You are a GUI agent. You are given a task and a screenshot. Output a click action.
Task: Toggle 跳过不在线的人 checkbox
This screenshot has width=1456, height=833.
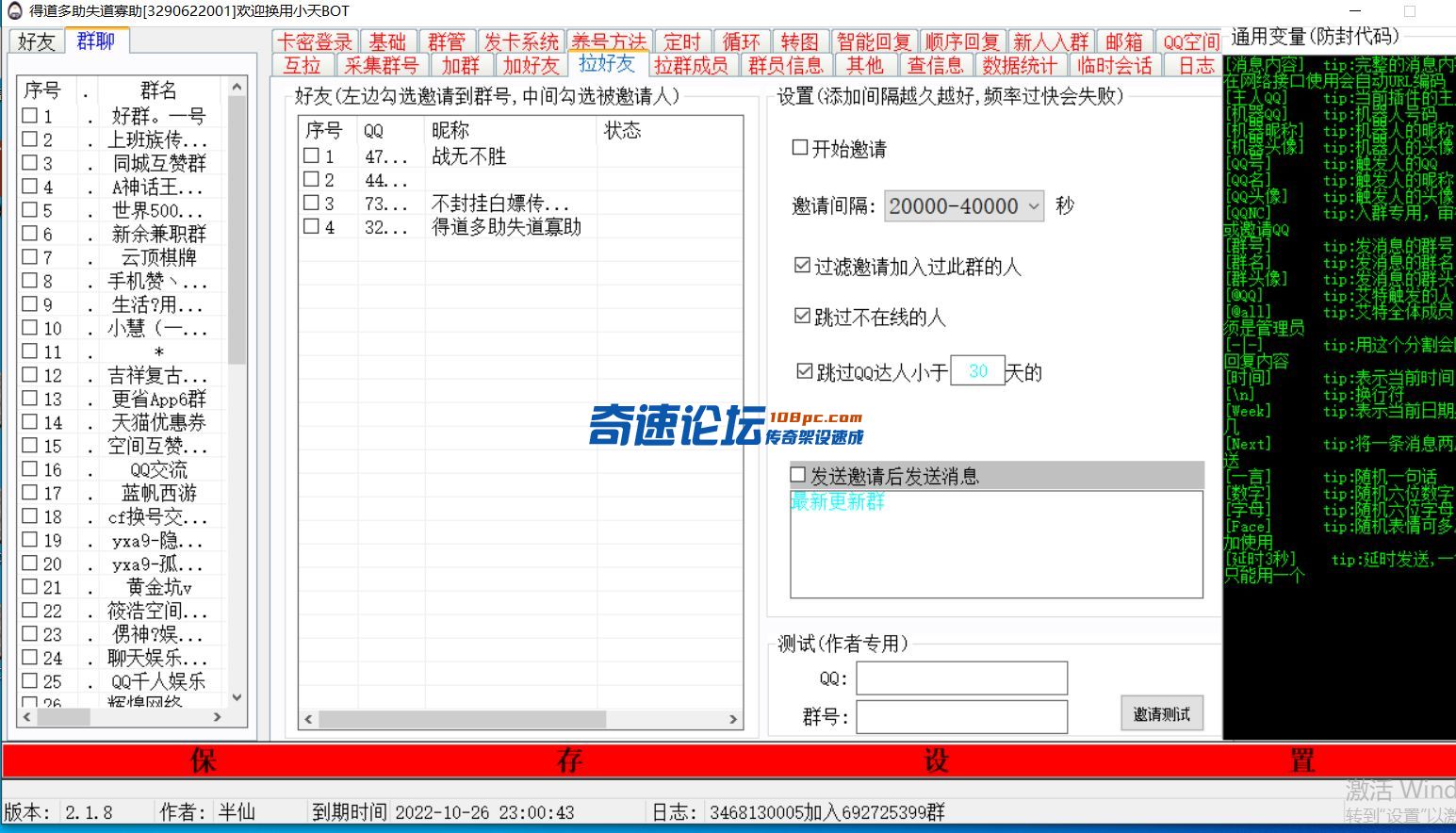tap(802, 316)
